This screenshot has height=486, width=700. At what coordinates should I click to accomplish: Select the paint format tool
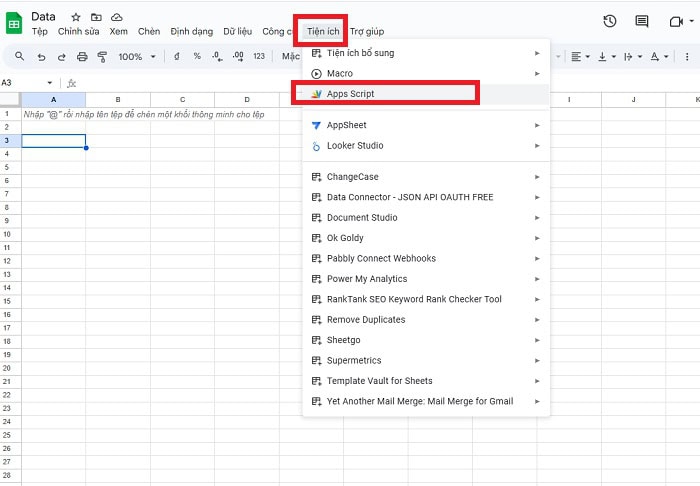(102, 57)
